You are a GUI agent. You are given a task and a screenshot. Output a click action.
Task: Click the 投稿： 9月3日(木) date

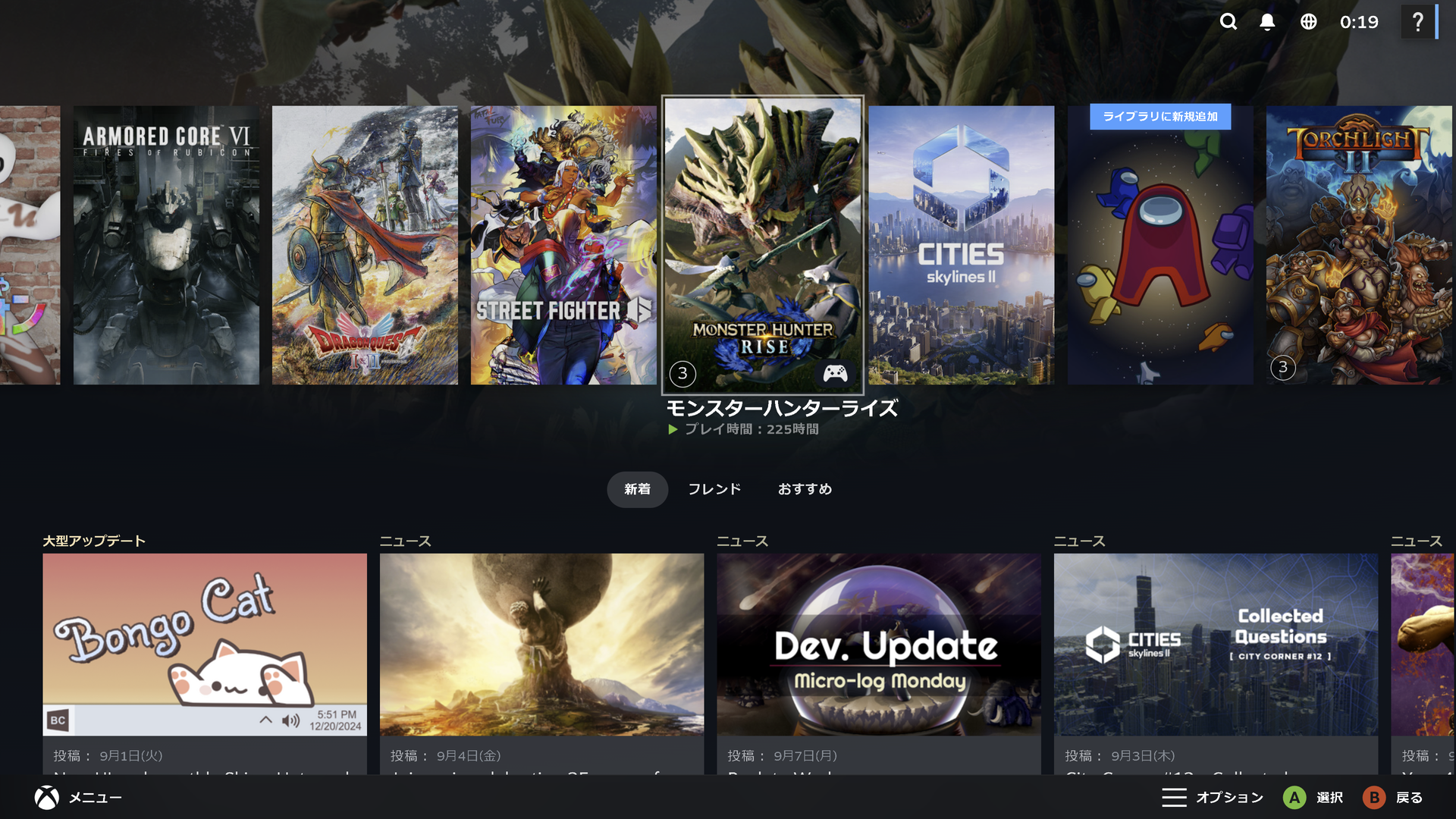[1119, 756]
